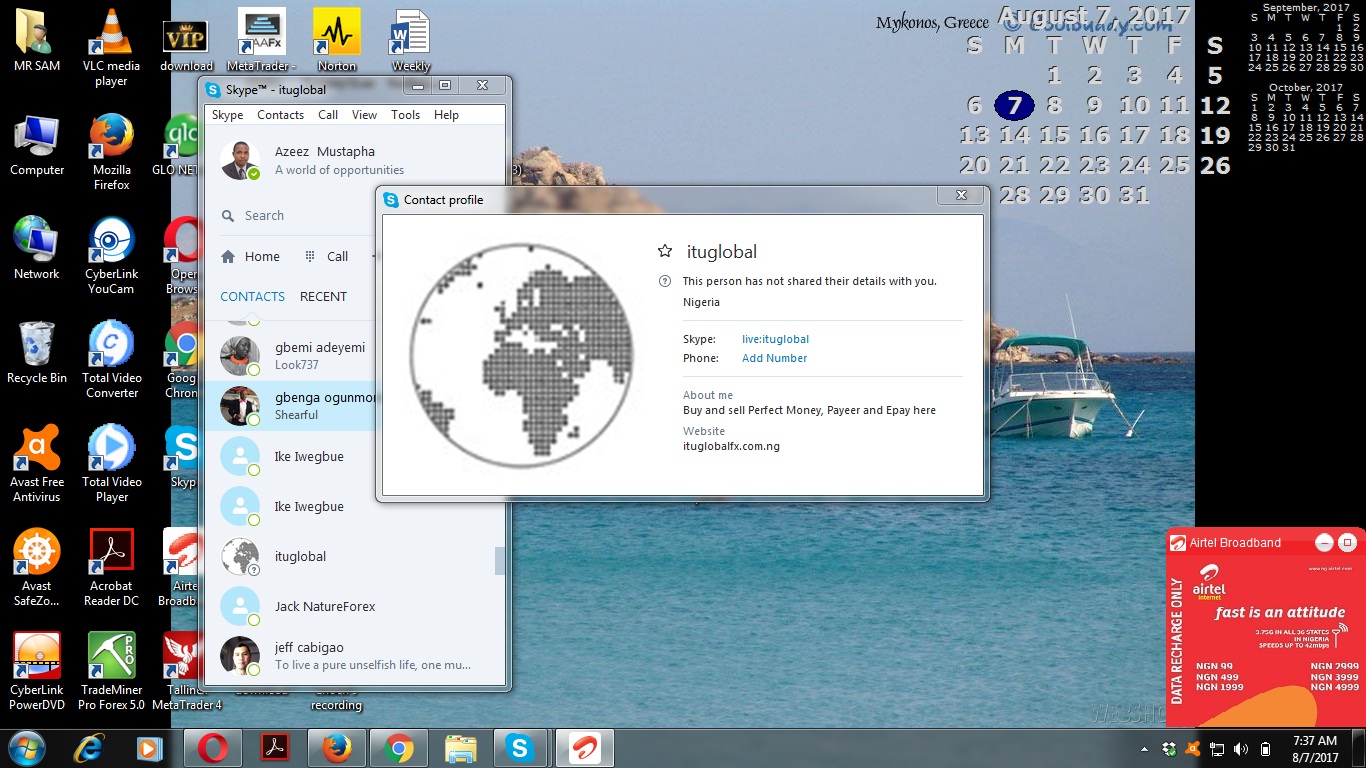Click the Airtel Broadband taskbar button

tap(584, 748)
